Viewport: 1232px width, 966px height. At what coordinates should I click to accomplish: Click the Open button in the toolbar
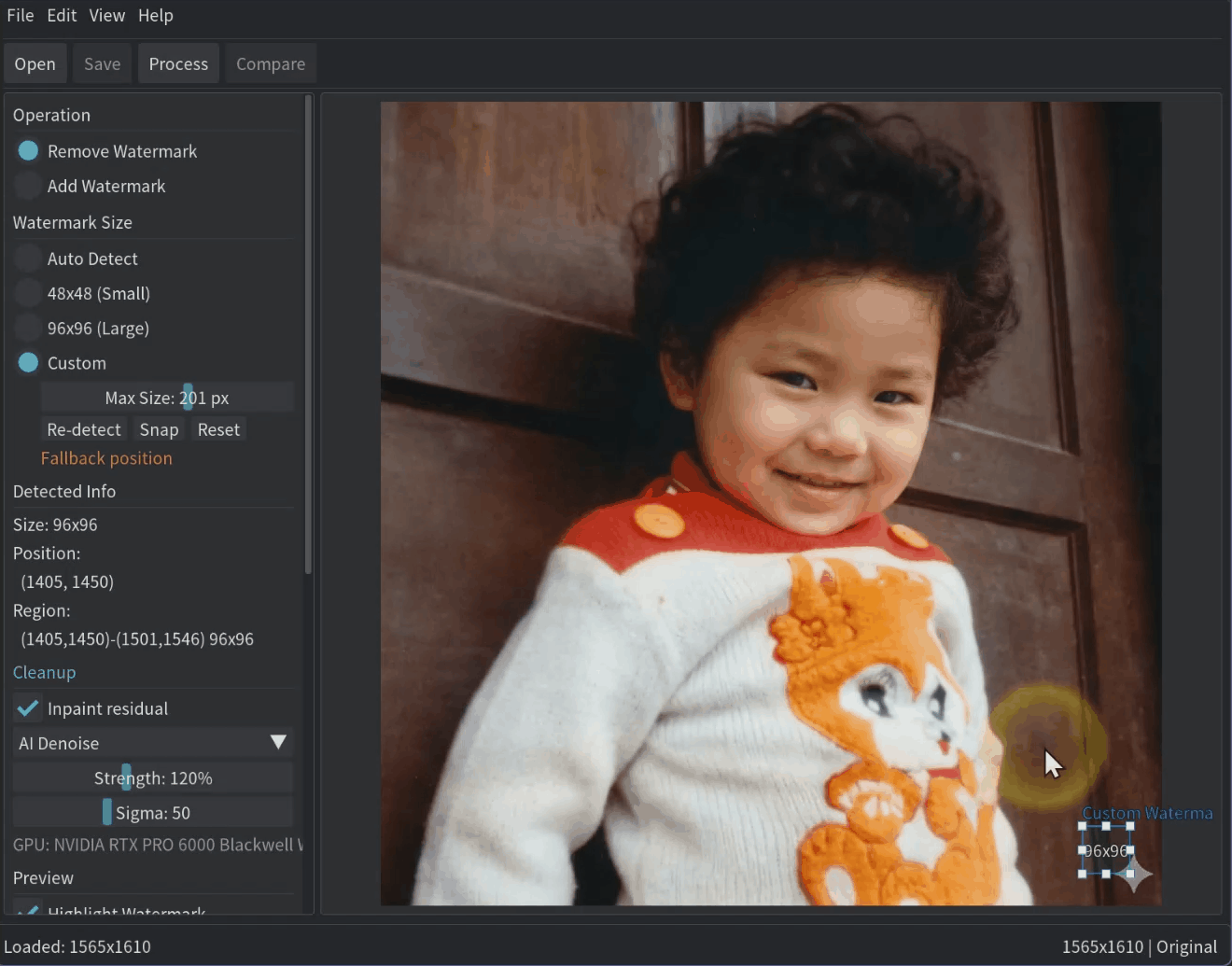tap(35, 64)
